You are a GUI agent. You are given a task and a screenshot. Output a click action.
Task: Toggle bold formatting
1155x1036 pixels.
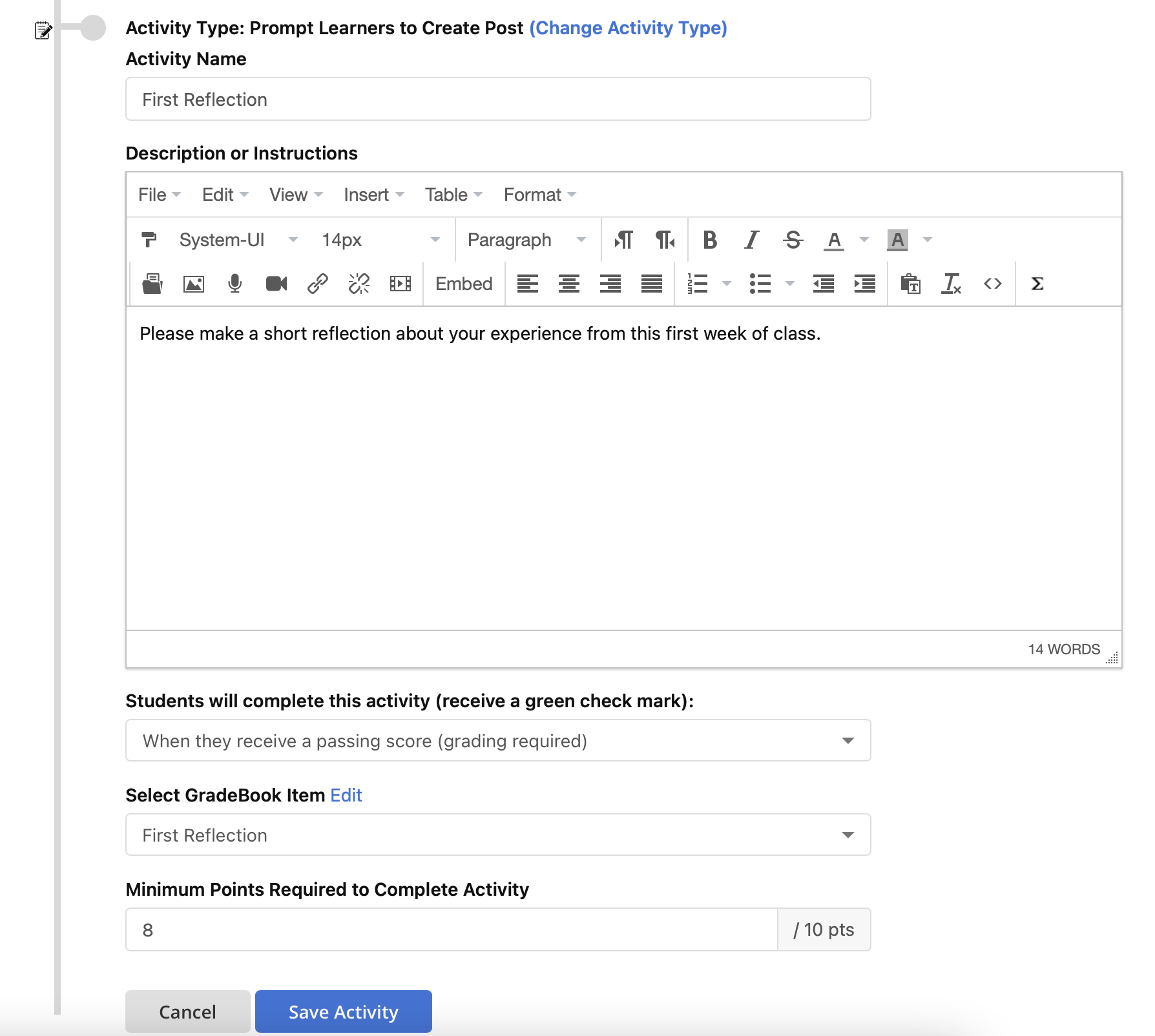tap(710, 240)
